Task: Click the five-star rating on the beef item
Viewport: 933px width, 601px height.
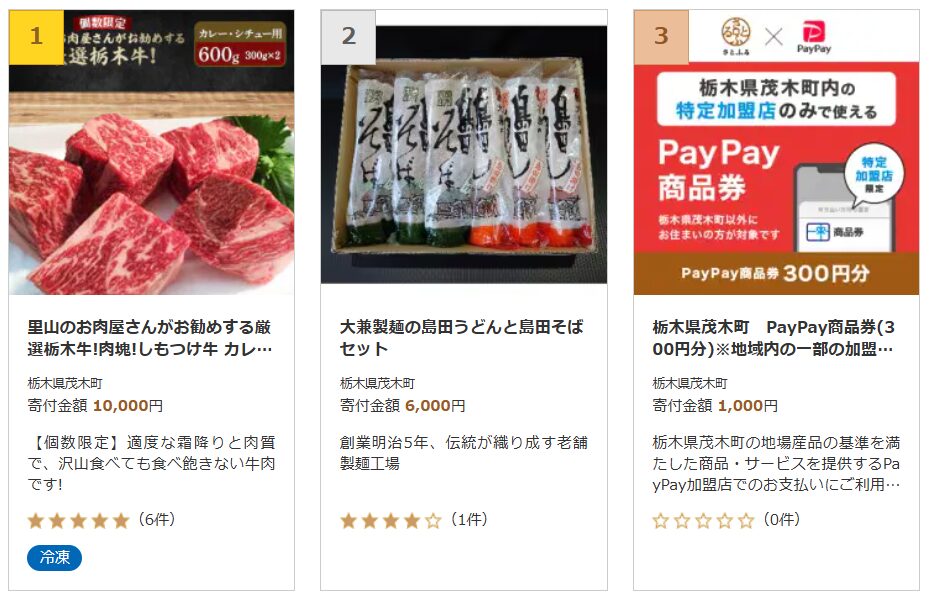Action: [78, 521]
